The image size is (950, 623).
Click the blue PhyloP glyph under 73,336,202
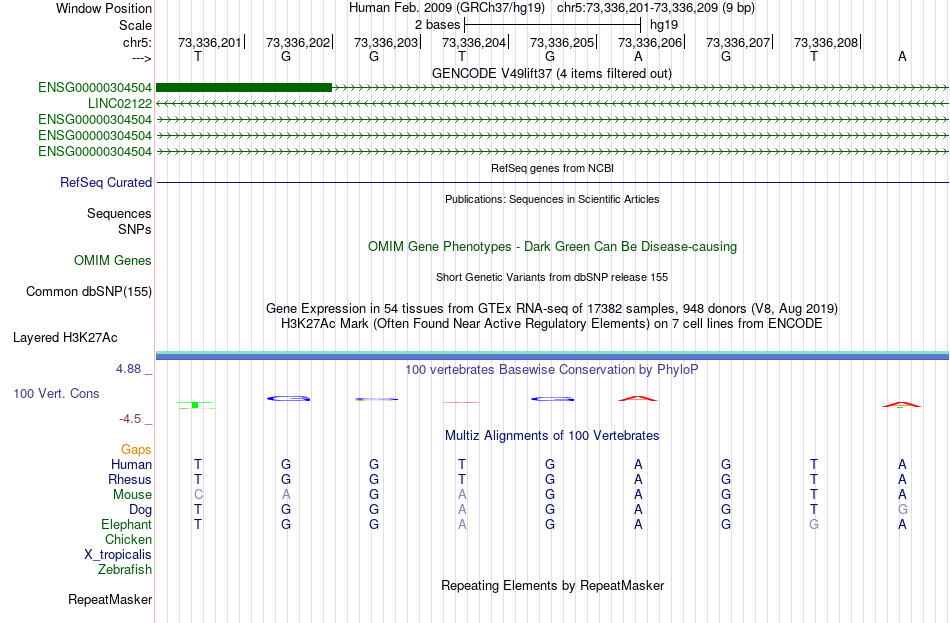click(x=288, y=398)
